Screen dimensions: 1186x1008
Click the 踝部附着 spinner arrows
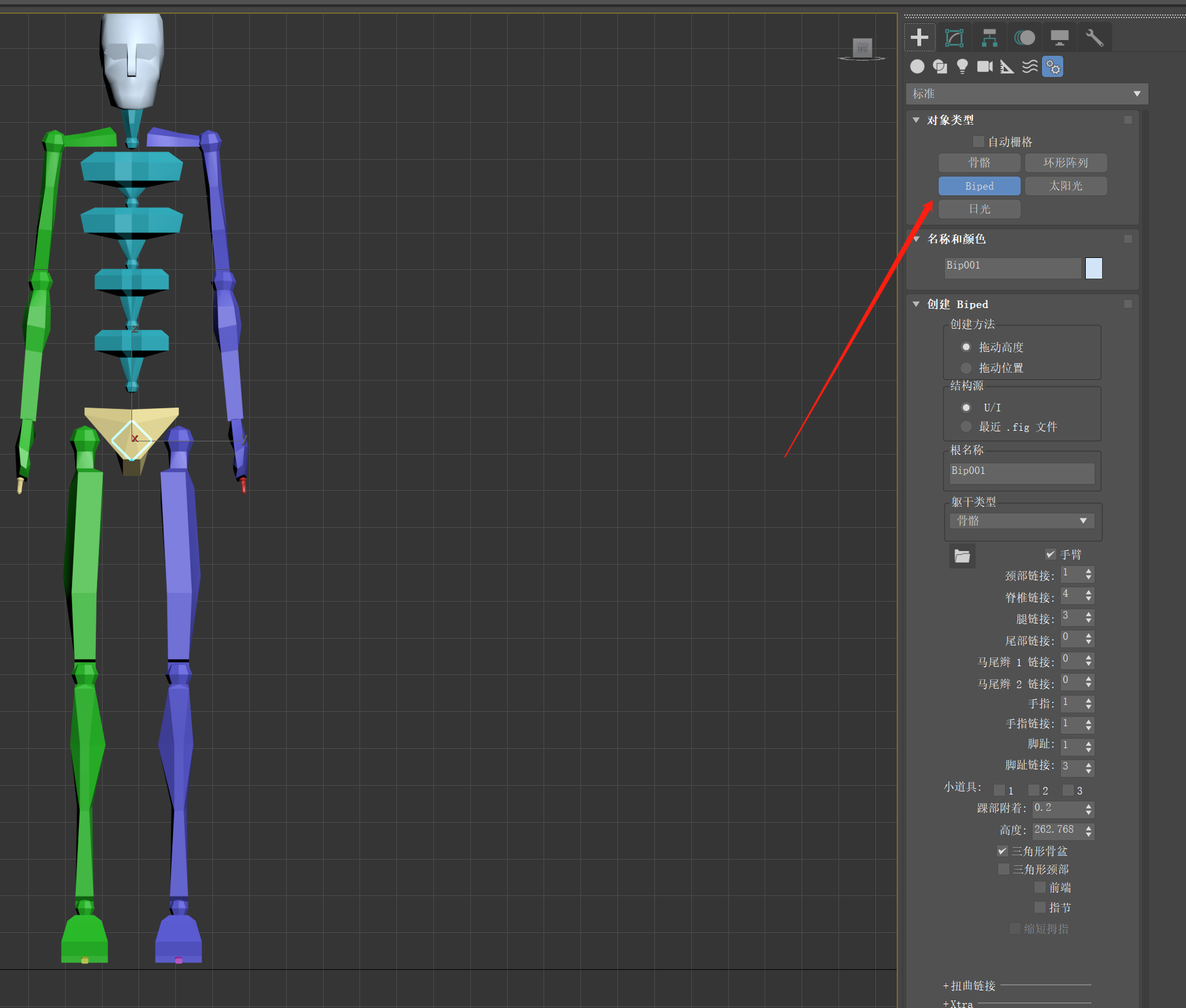1089,810
